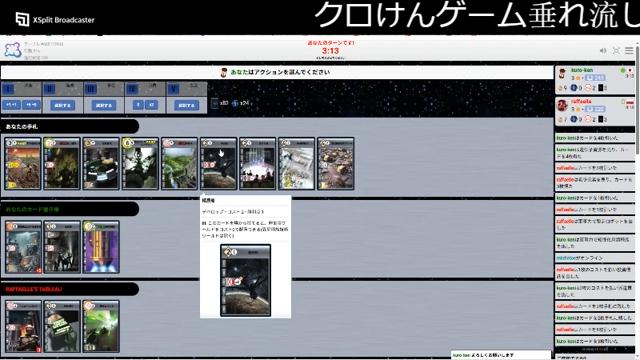Screen dimensions: 640x360
Task: Click the blue button under phase III Settle
Action: pos(104,105)
